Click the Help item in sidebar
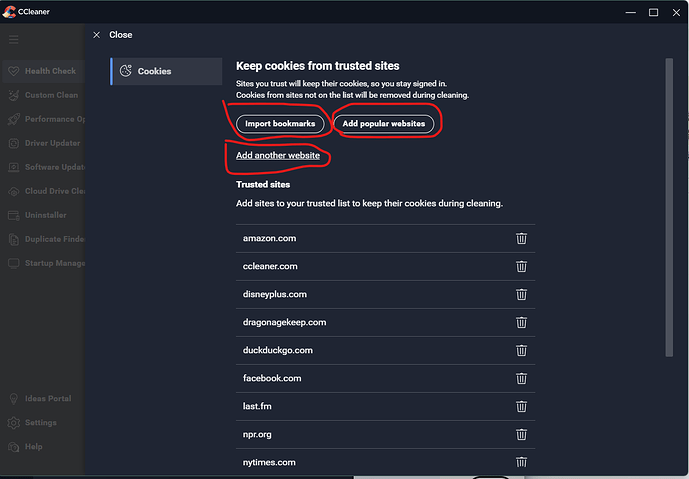 pyautogui.click(x=33, y=447)
